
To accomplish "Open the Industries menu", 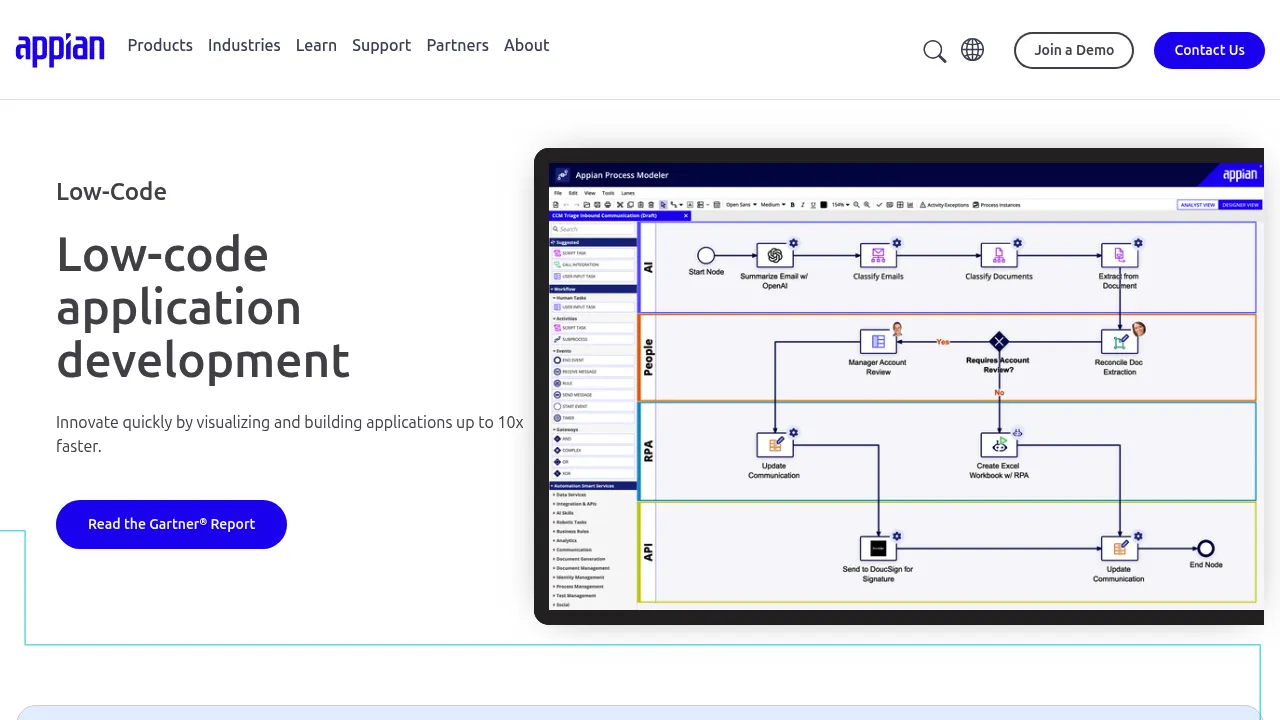I will [x=244, y=45].
